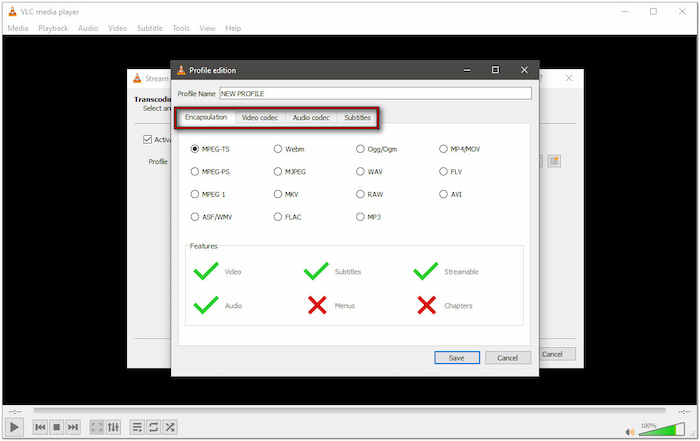Screen dimensions: 700x441
Task: Open extended settings equalizer icon
Action: 113,427
